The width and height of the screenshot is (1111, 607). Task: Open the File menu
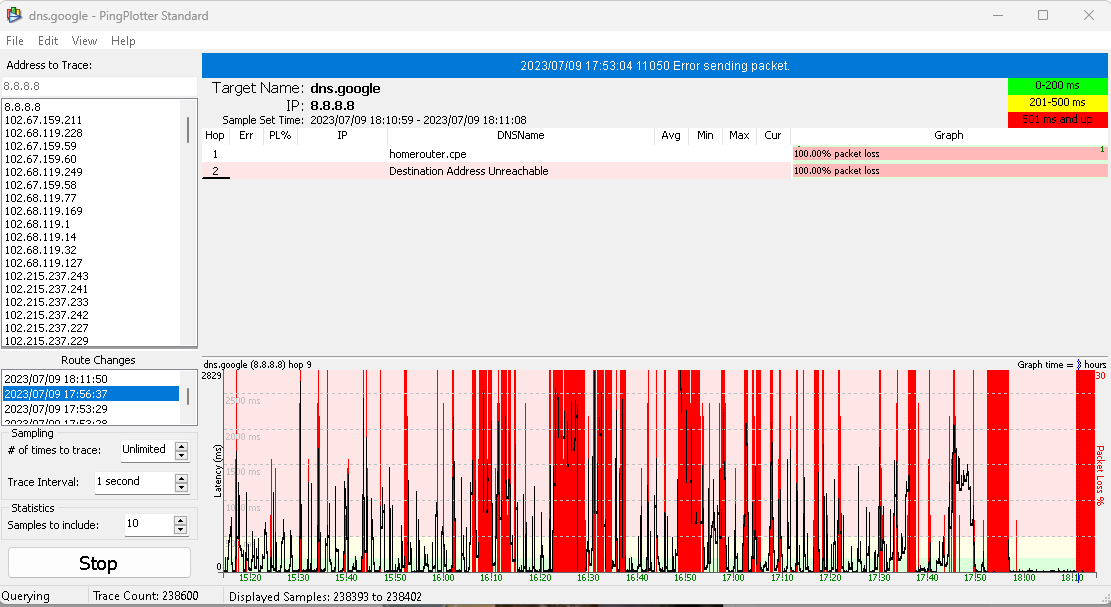15,41
